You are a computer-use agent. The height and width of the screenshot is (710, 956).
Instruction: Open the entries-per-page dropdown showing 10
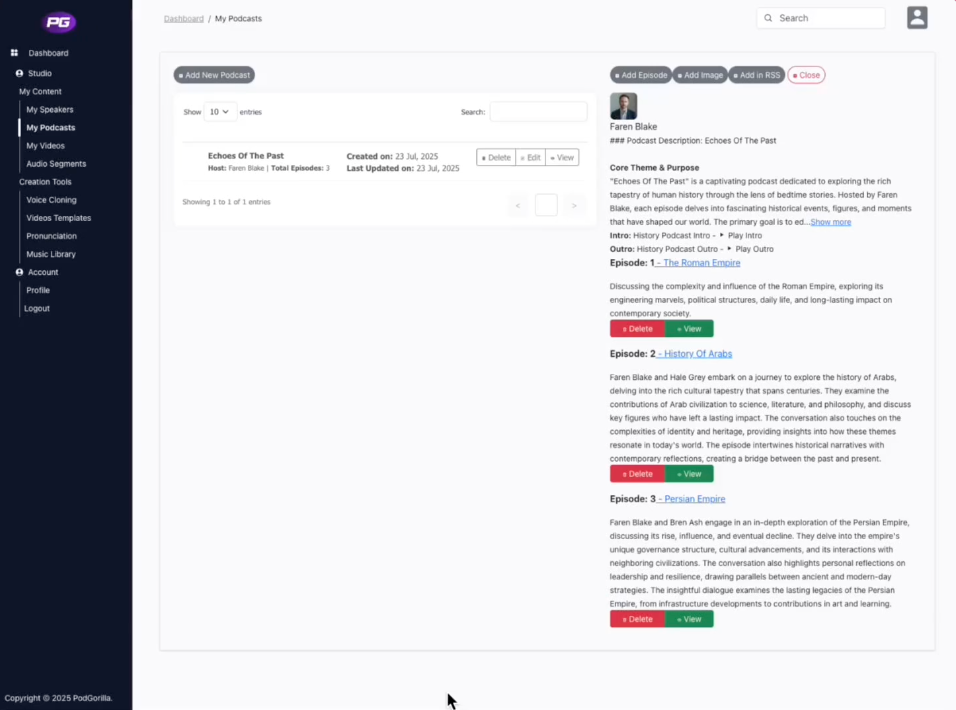pyautogui.click(x=219, y=112)
